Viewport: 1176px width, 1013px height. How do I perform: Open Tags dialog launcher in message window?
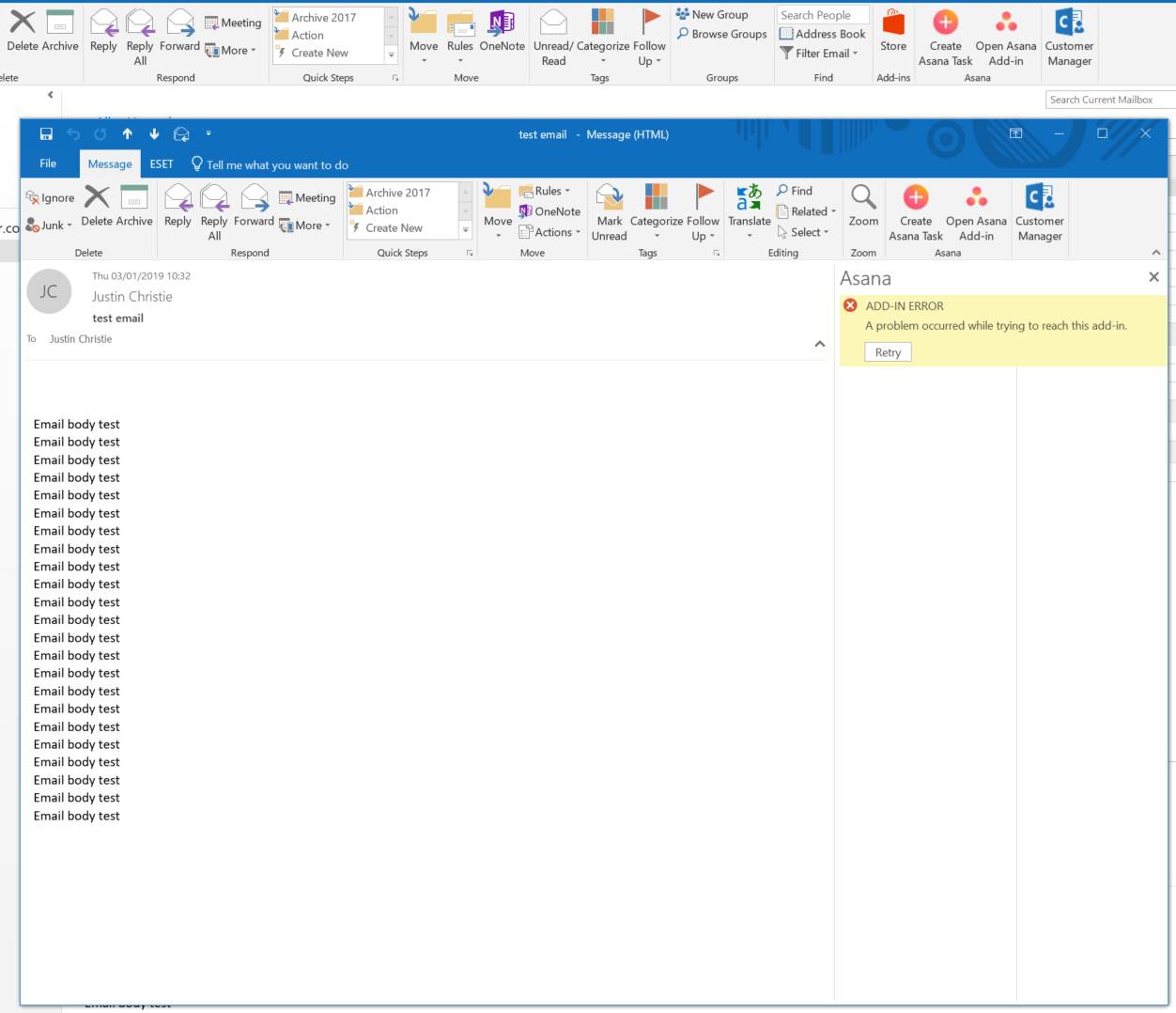[x=717, y=253]
